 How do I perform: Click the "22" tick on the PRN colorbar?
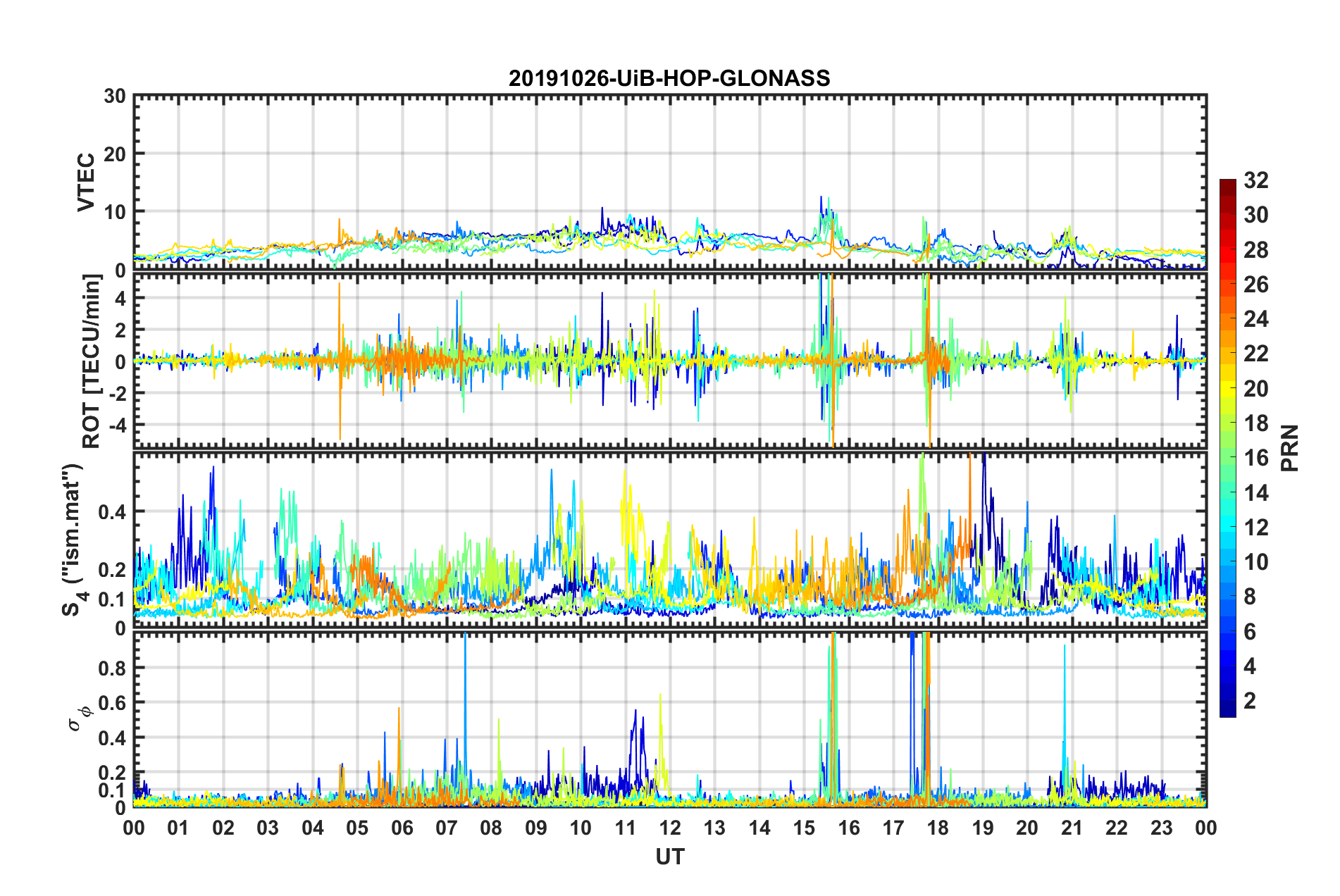pos(1255,354)
